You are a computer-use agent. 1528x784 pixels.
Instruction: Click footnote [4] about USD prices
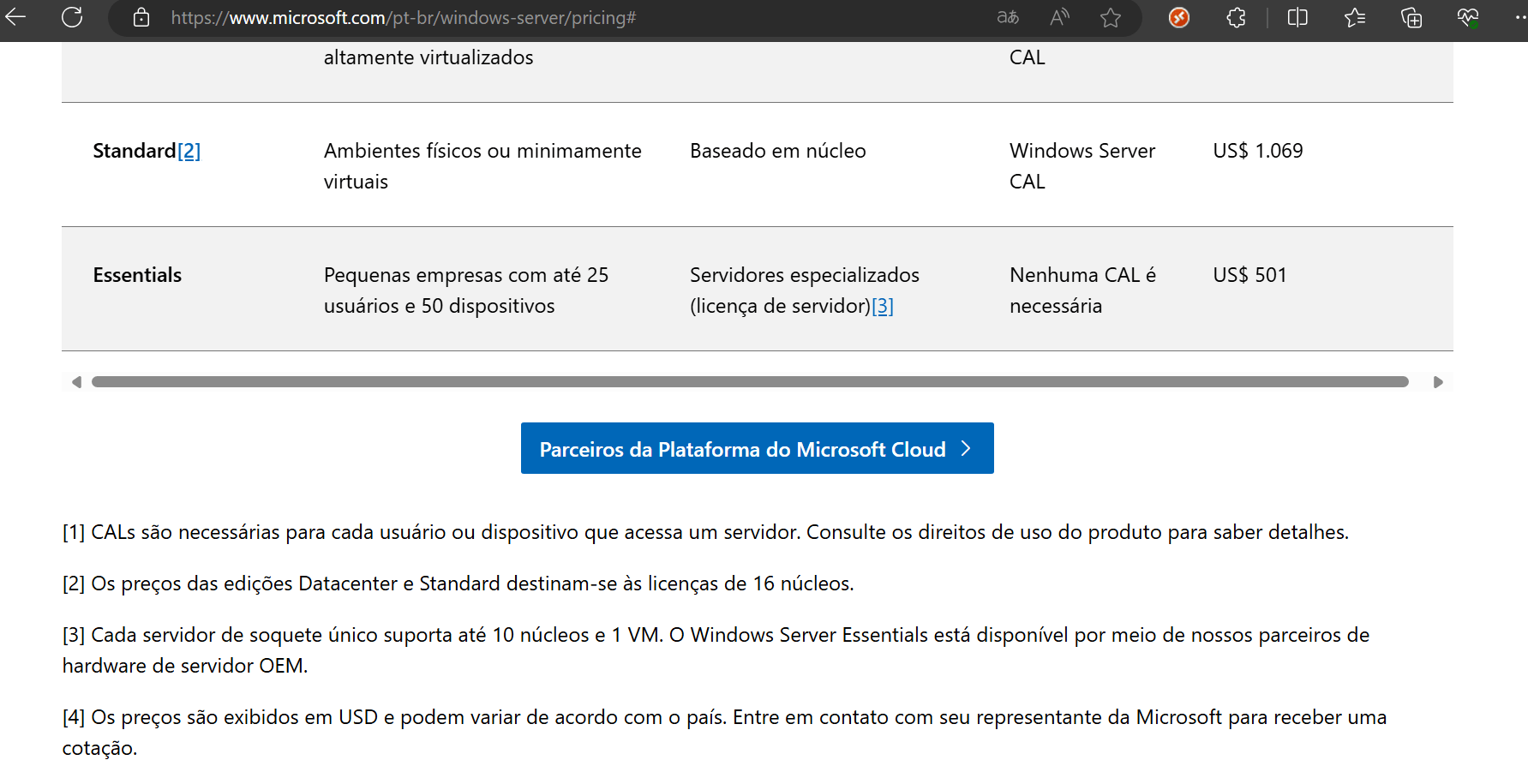724,733
